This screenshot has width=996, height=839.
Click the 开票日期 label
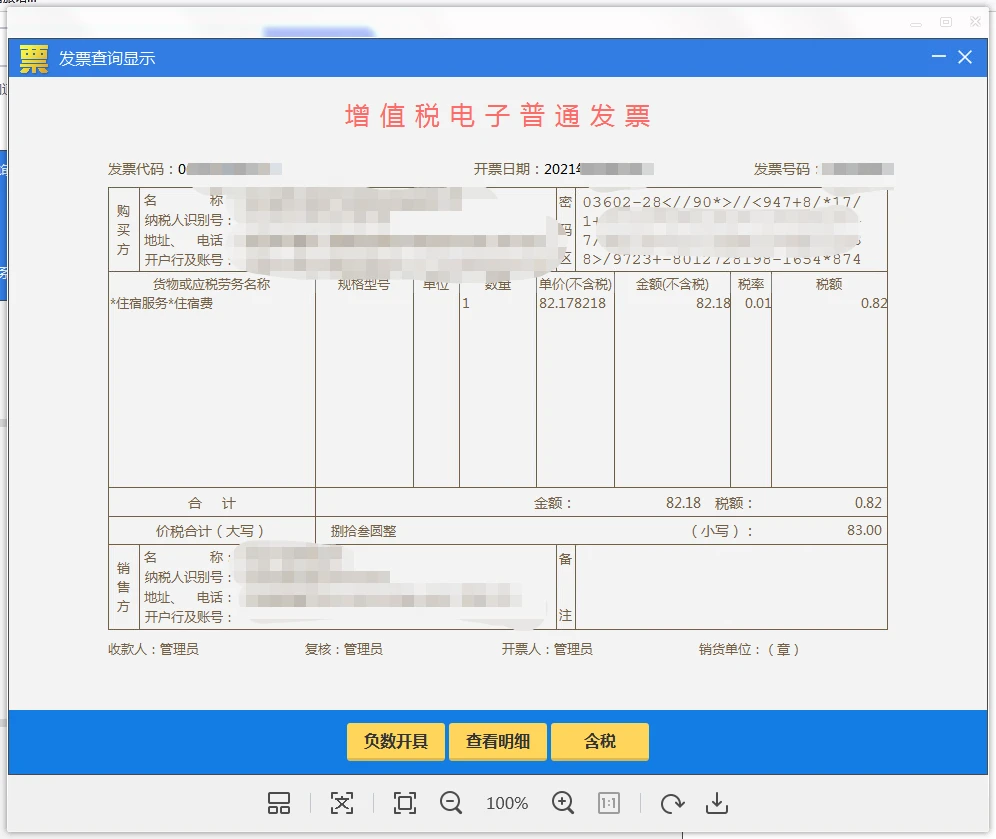coord(505,169)
